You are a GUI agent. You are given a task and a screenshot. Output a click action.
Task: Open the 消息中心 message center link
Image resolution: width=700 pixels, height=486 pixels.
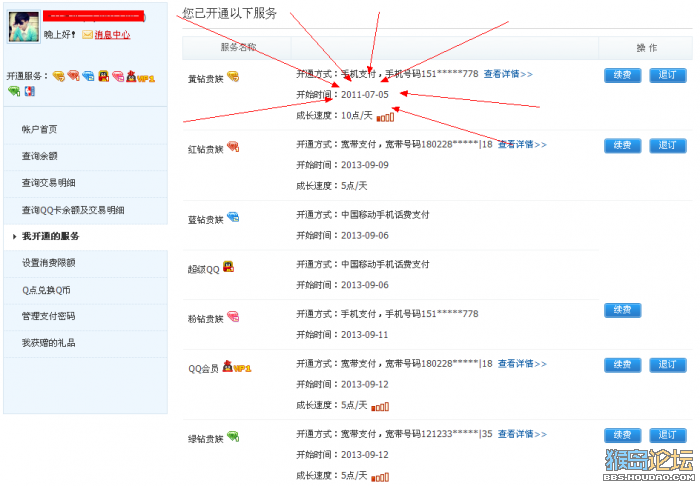(x=112, y=34)
